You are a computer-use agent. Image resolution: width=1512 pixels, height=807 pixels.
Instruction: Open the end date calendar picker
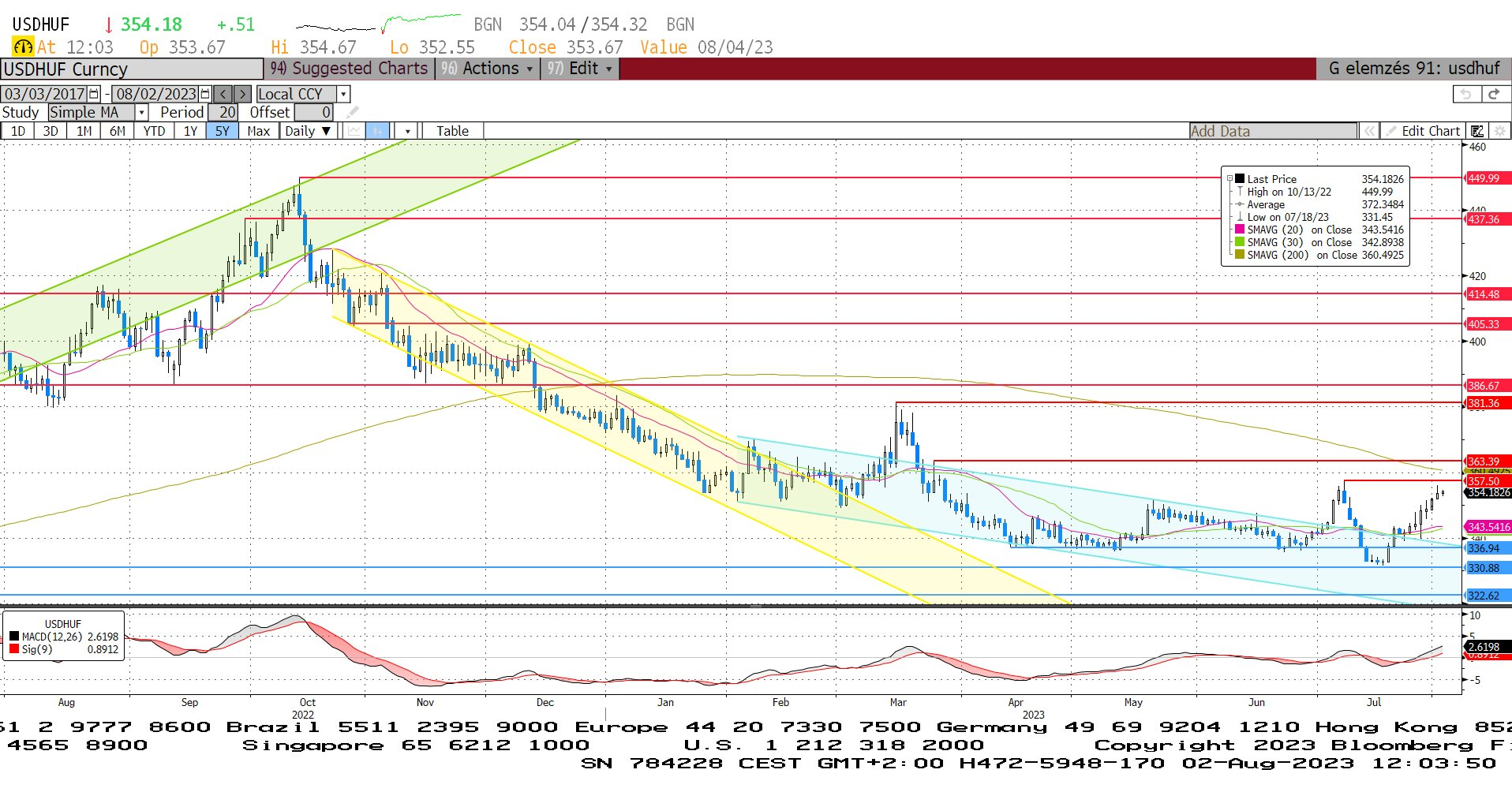click(x=206, y=94)
